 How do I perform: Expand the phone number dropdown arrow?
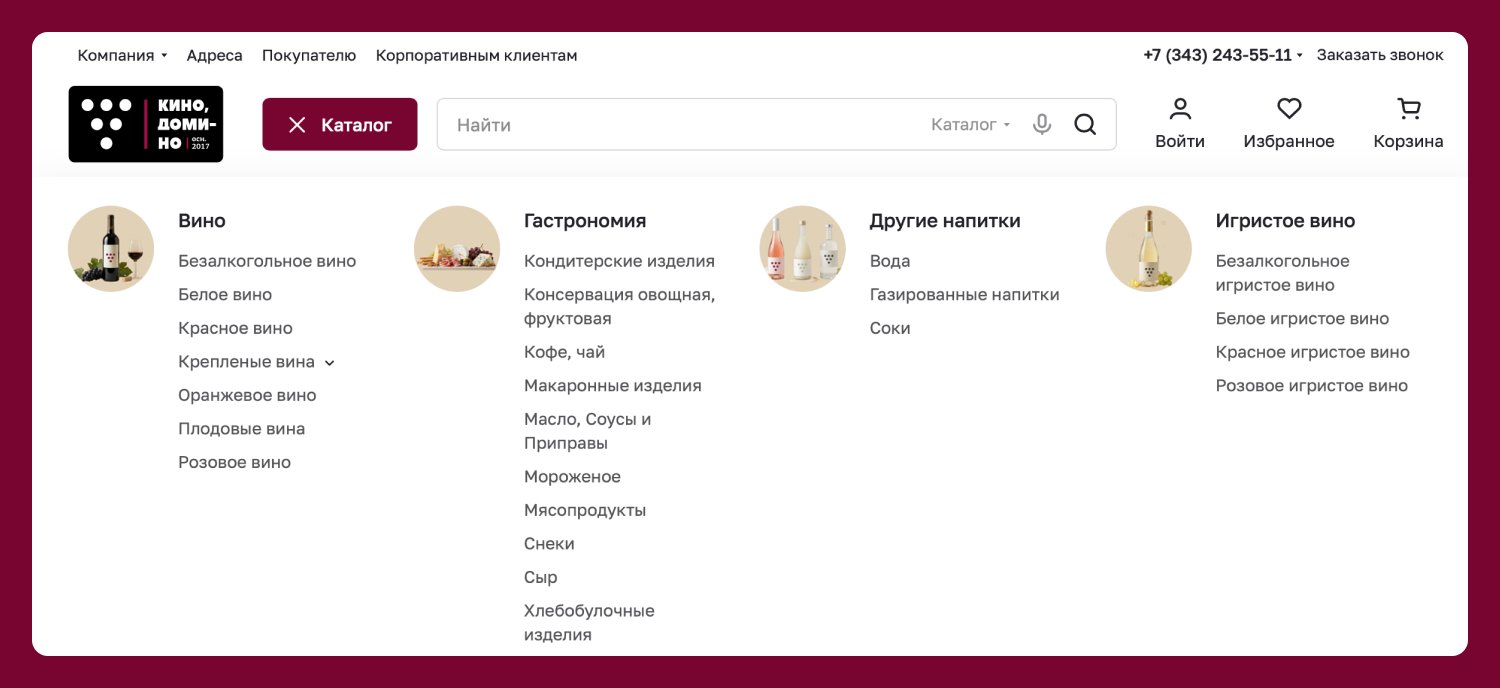click(1300, 56)
